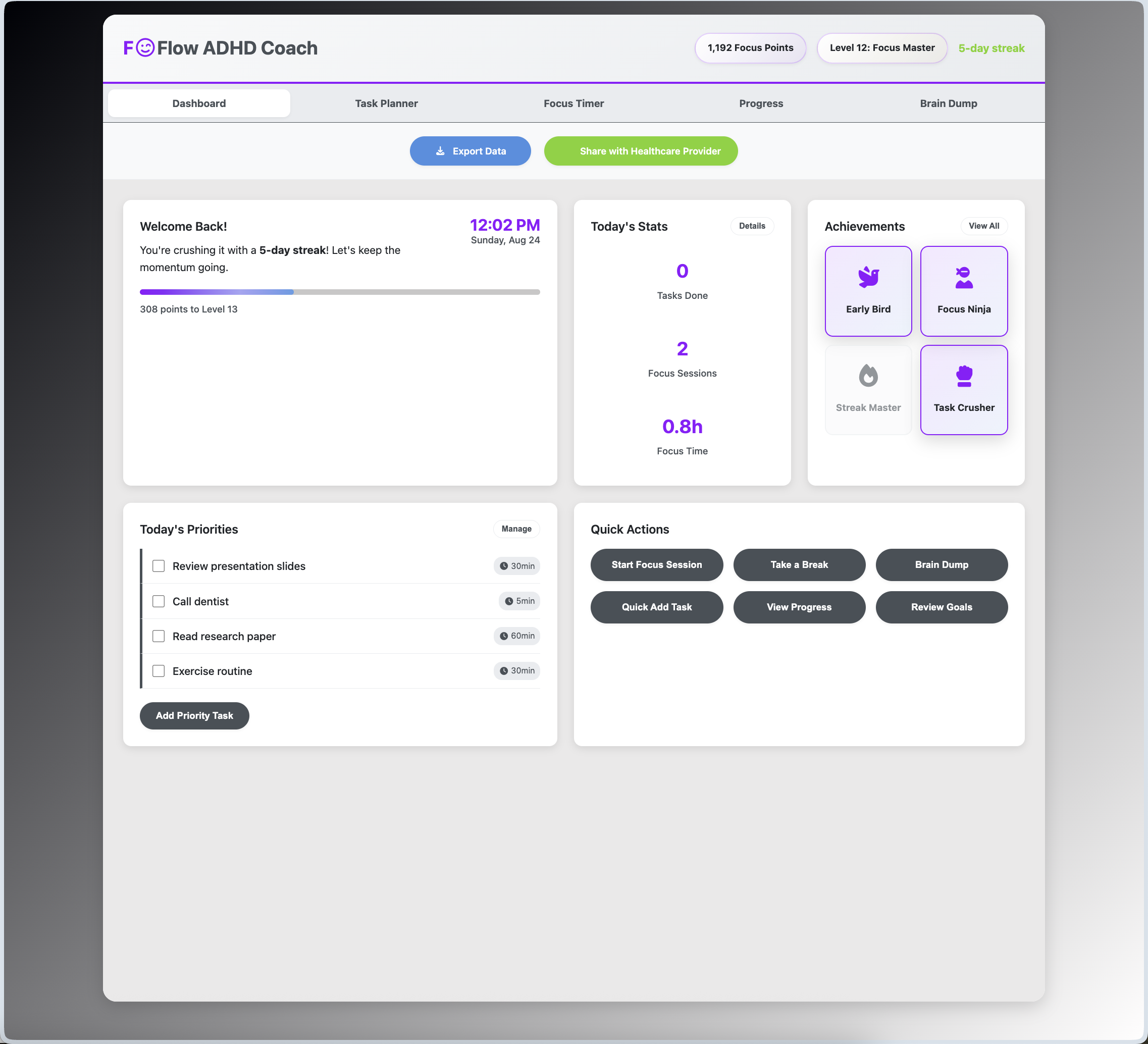Go to the Brain Dump tab
1148x1044 pixels.
(948, 103)
